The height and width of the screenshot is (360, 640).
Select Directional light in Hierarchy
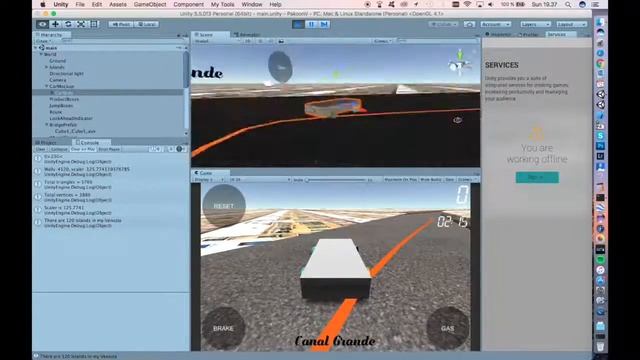(67, 73)
